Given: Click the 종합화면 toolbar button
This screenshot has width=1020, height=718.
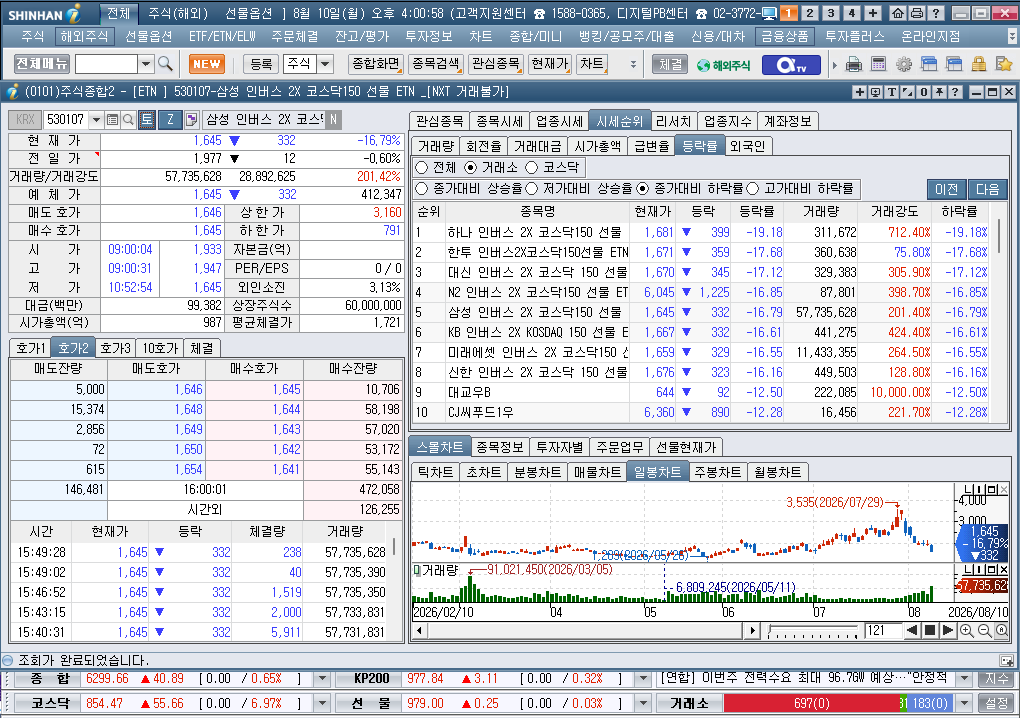Looking at the screenshot, I should tap(375, 64).
